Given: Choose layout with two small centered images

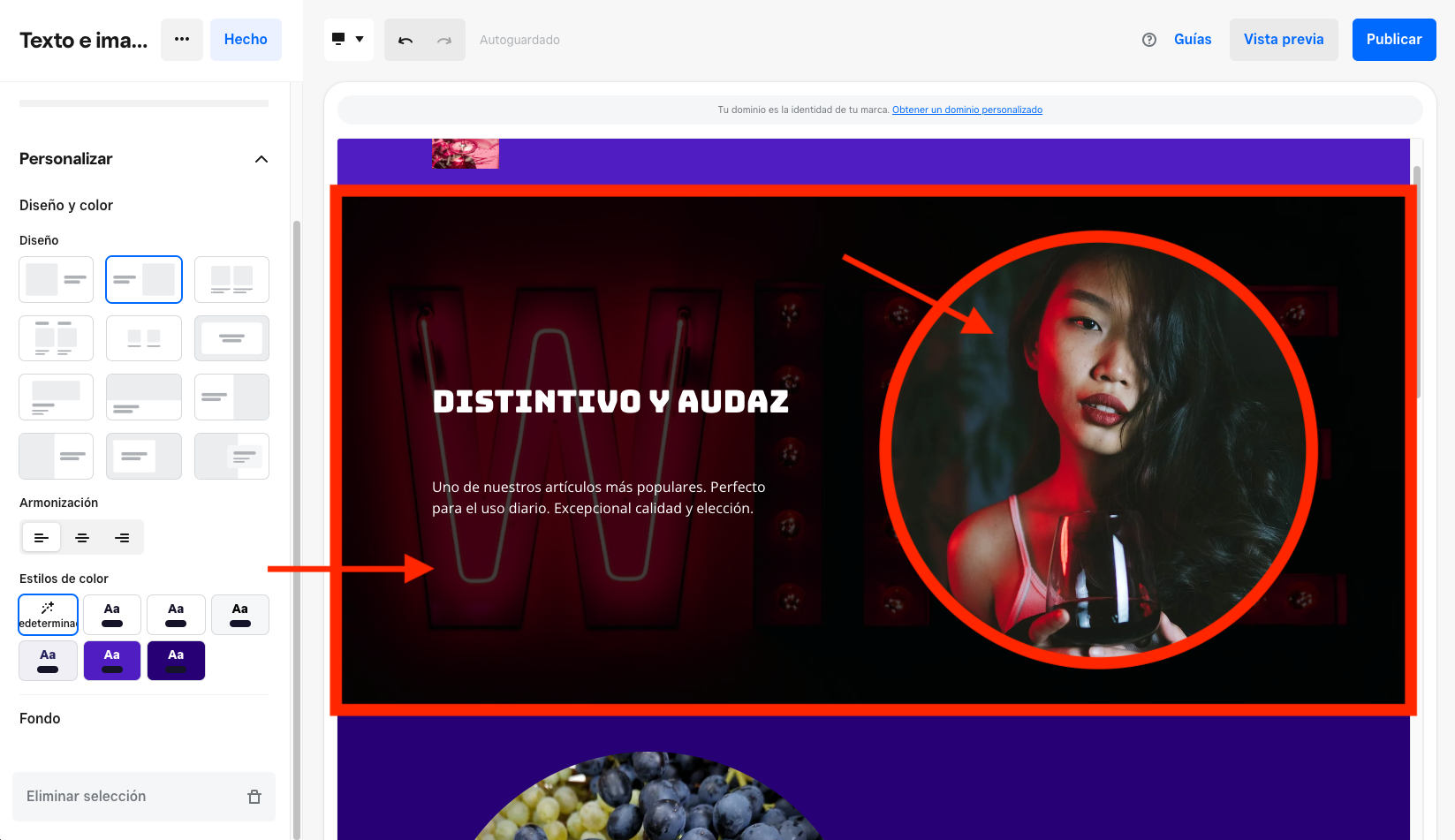Looking at the screenshot, I should [144, 338].
